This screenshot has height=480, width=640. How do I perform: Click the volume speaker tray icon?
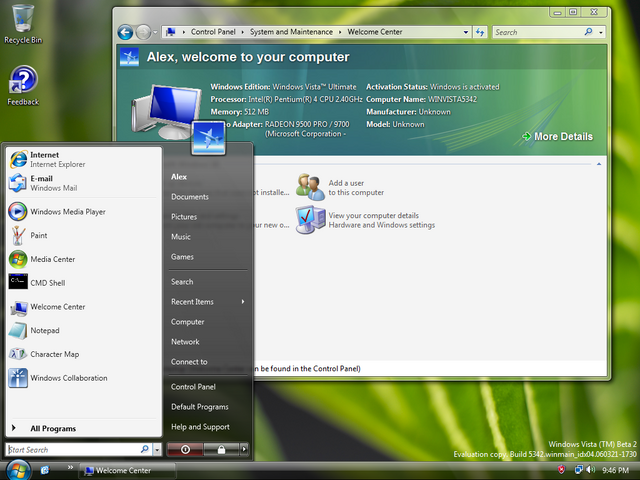coord(591,470)
